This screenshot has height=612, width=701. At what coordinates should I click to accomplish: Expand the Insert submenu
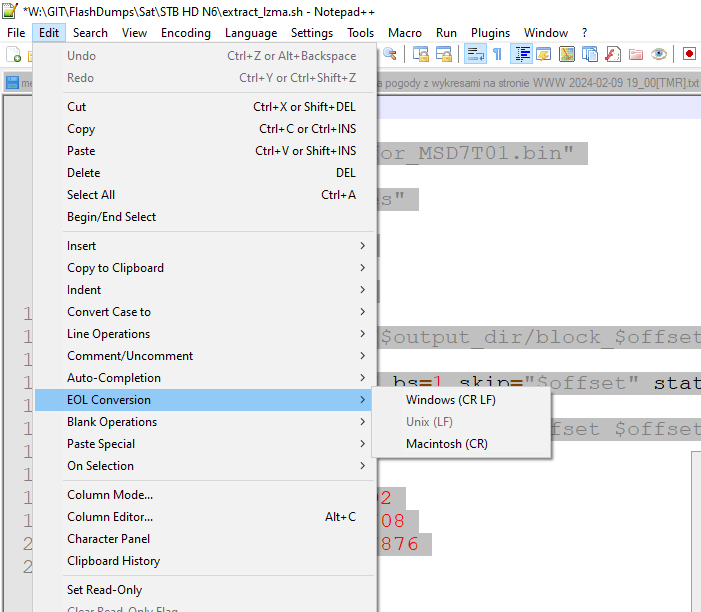click(x=205, y=246)
